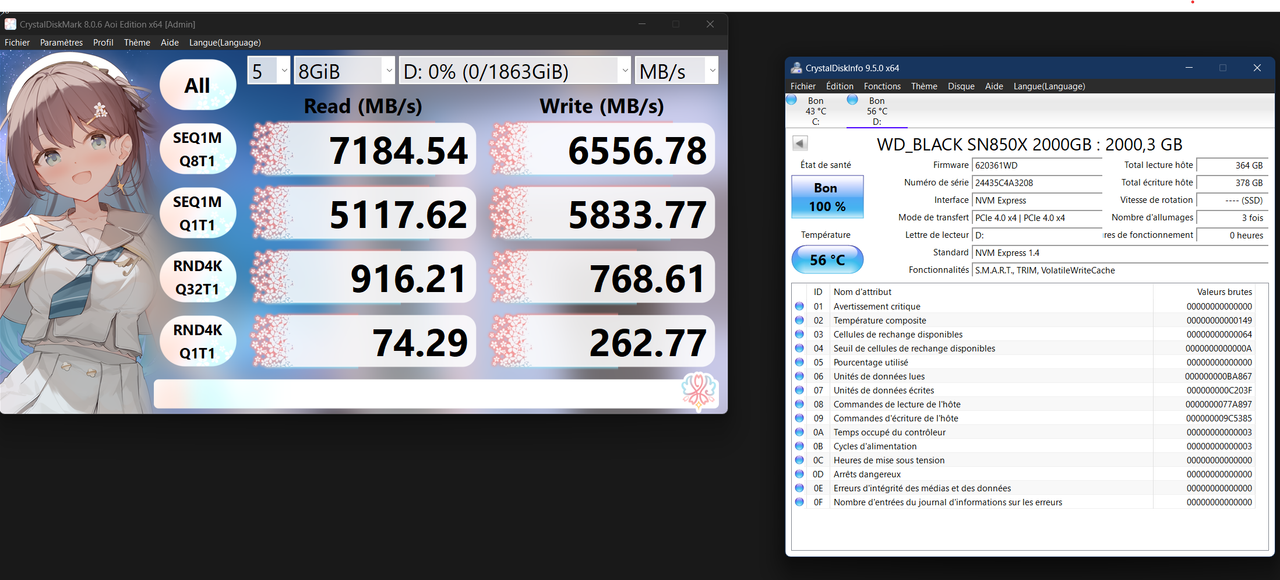Click the previous disk arrow button
1280x580 pixels.
pos(799,144)
